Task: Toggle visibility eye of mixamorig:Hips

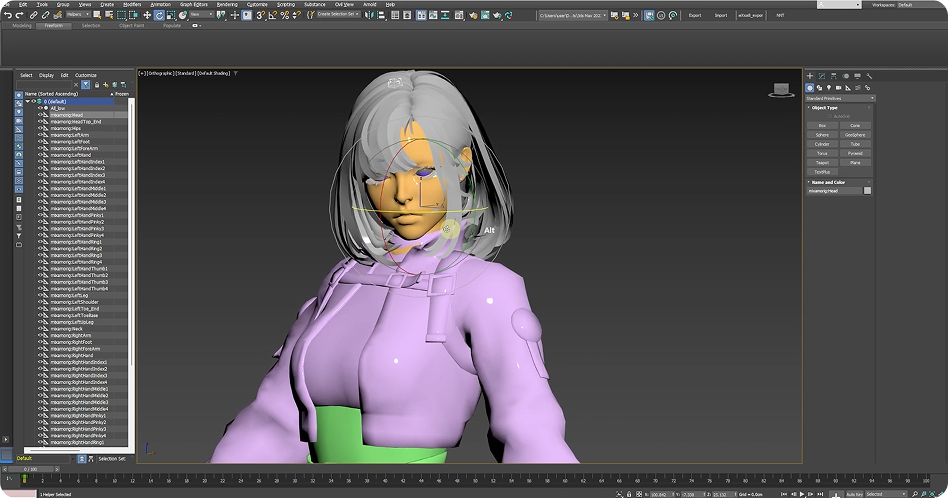Action: pos(41,128)
